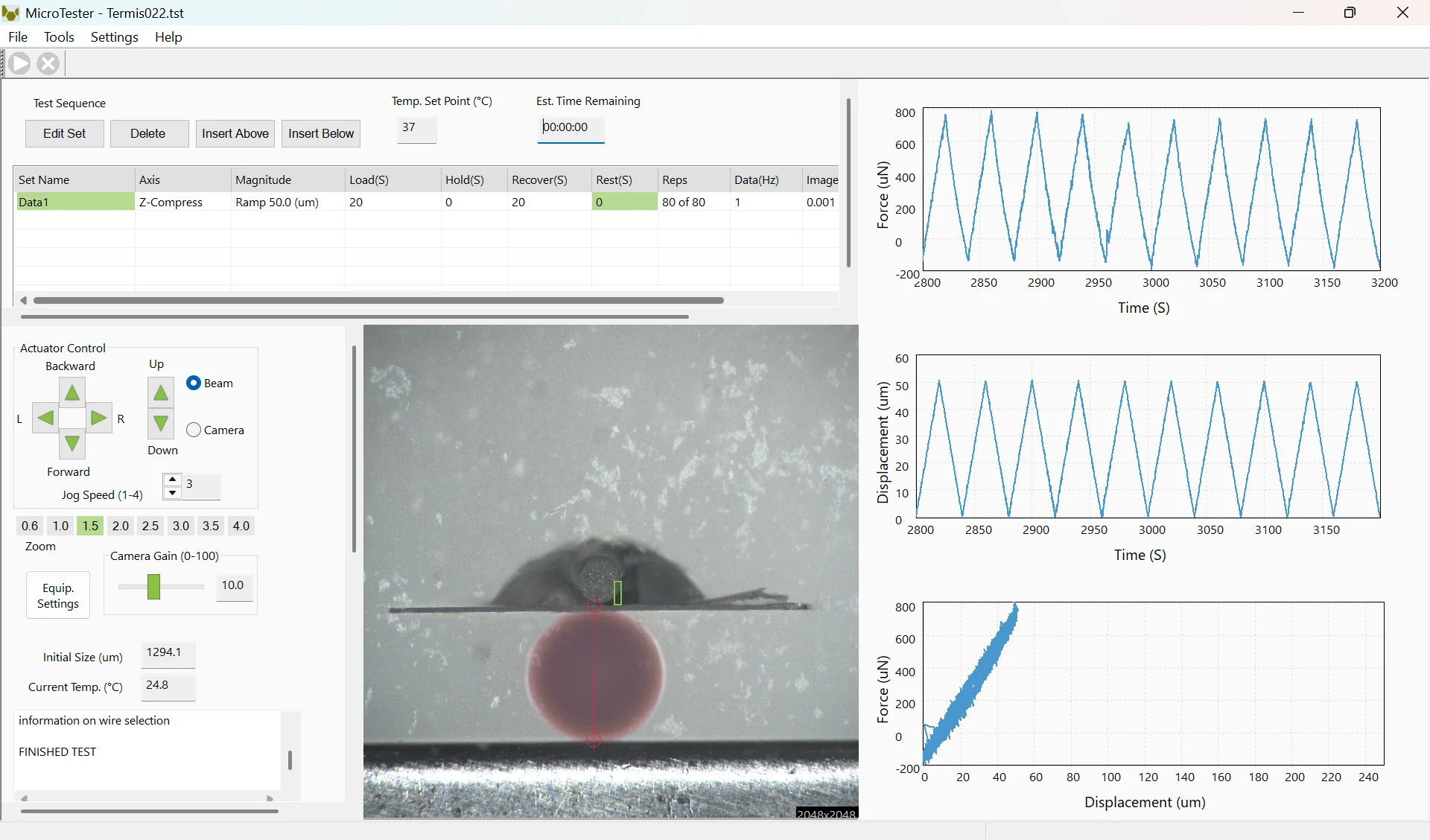
Task: Click the Set Name column header
Action: (74, 179)
